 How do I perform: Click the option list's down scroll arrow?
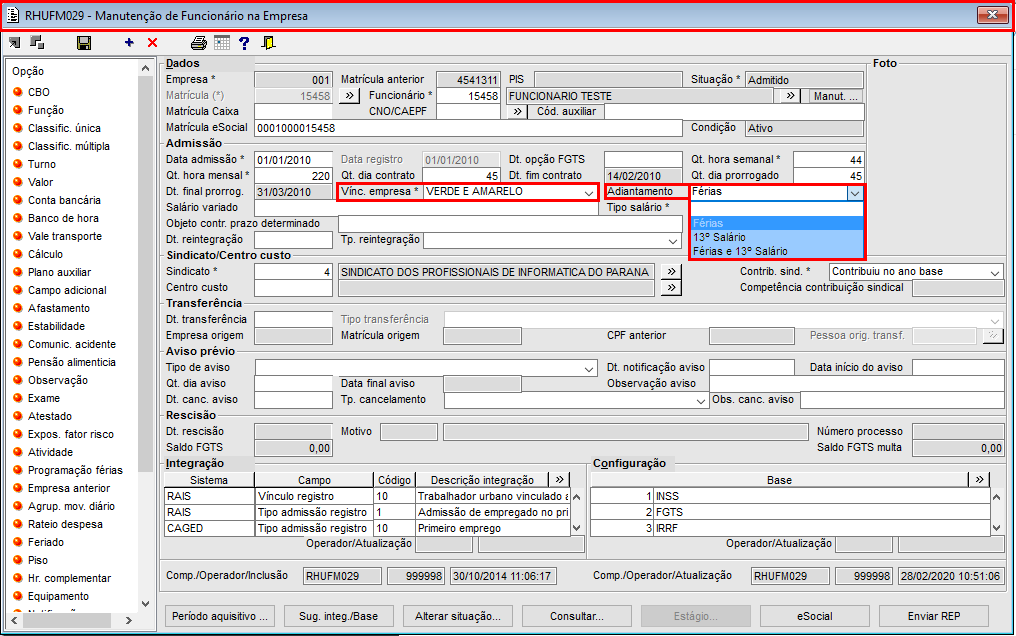(145, 604)
